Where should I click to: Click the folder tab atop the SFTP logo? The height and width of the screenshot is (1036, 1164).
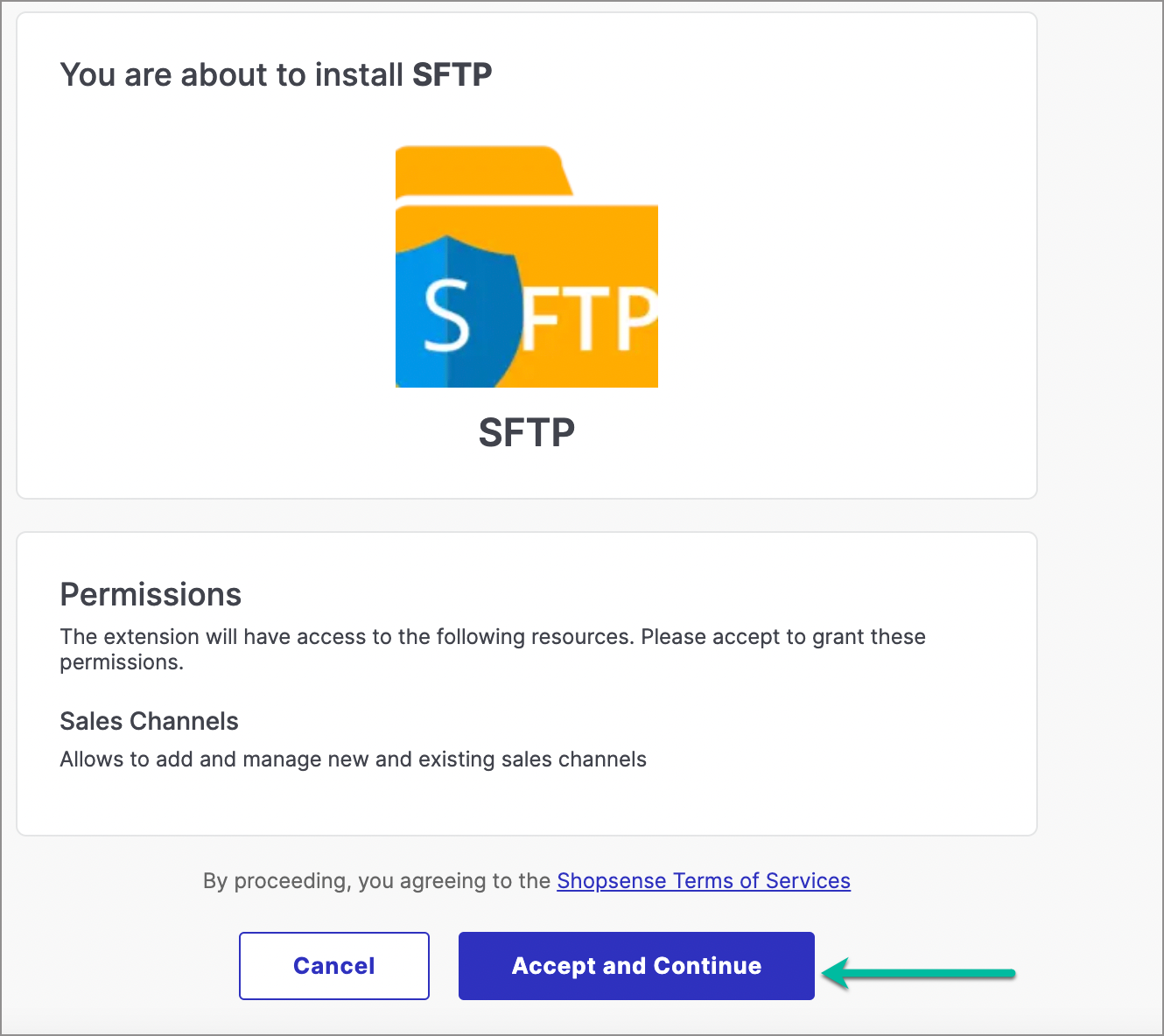click(484, 171)
